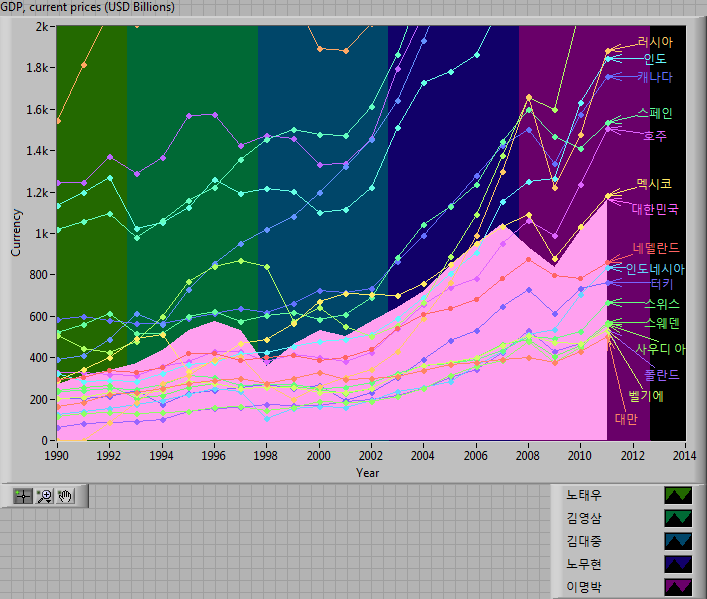Click the 러시아 annotation label
The height and width of the screenshot is (599, 707).
(655, 42)
